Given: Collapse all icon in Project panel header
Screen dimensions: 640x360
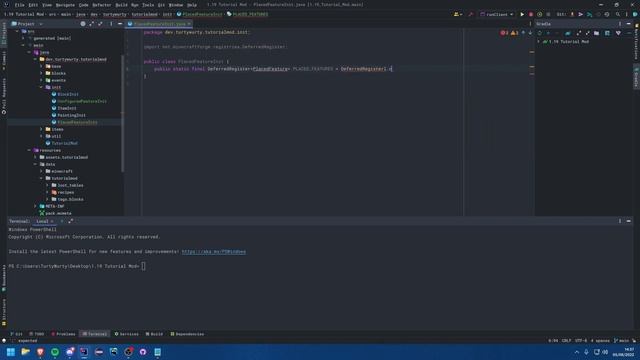Looking at the screenshot, I should (x=100, y=24).
